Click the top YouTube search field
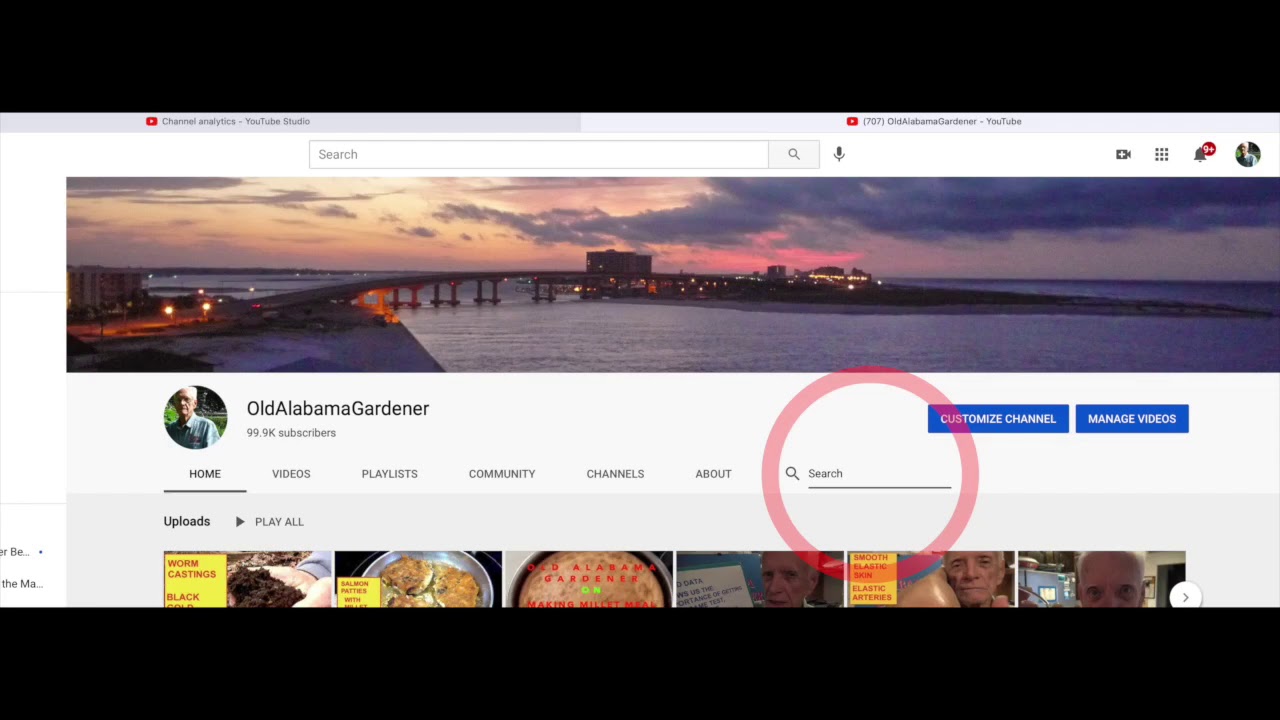1280x720 pixels. pyautogui.click(x=539, y=154)
